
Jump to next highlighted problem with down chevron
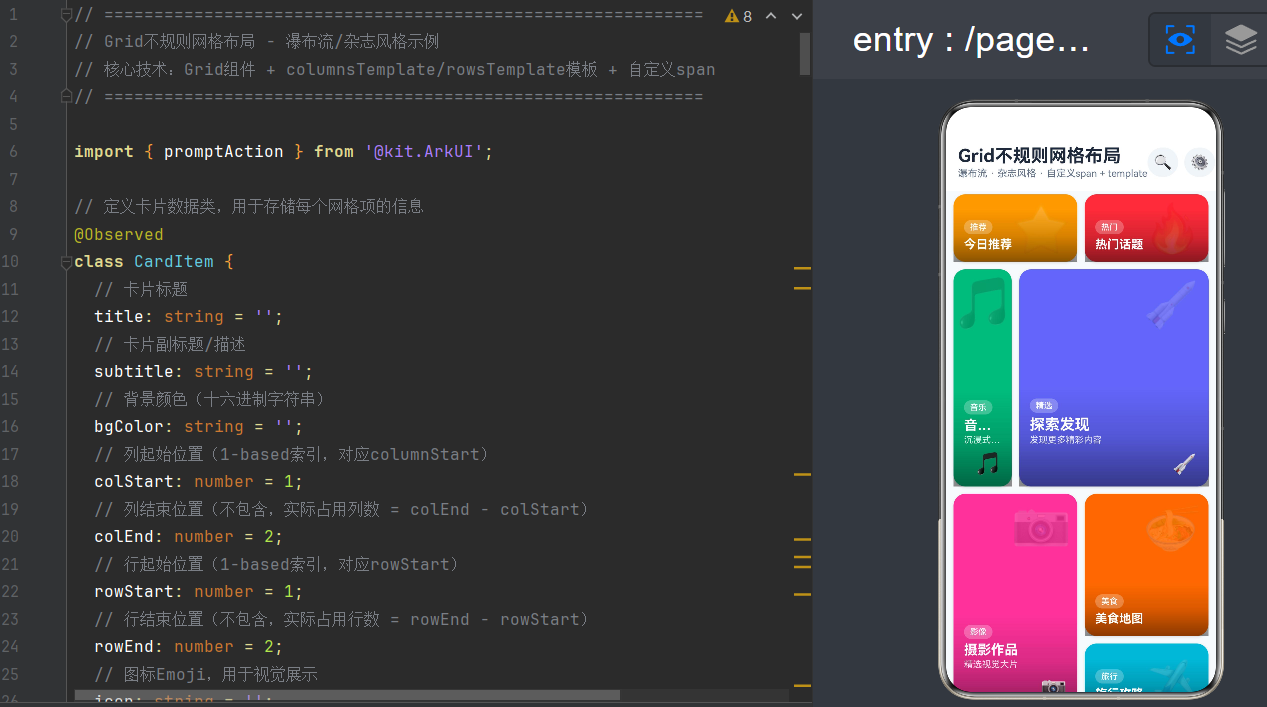click(x=797, y=16)
